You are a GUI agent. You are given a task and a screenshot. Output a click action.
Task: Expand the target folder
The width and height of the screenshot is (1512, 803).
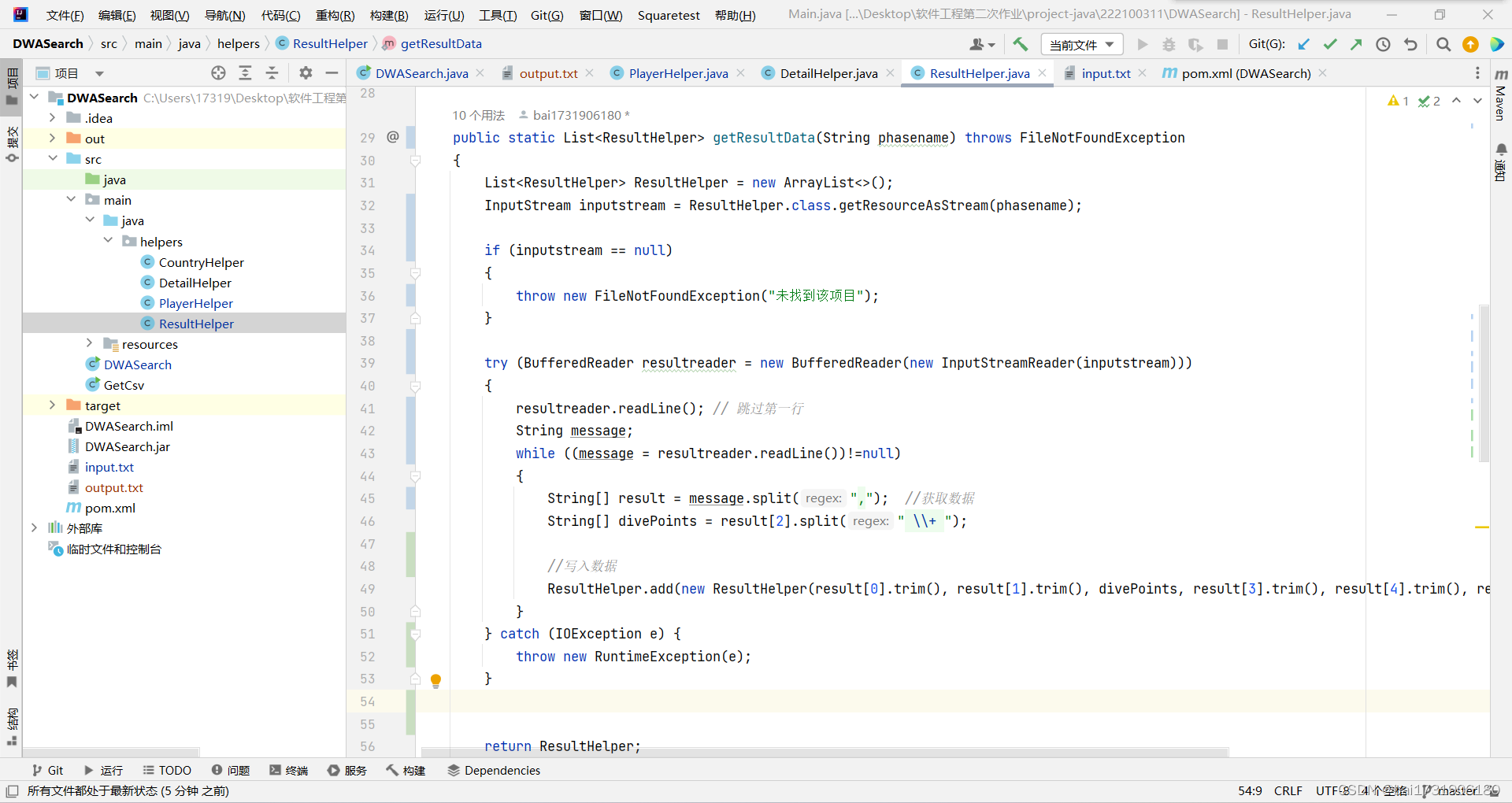click(52, 405)
